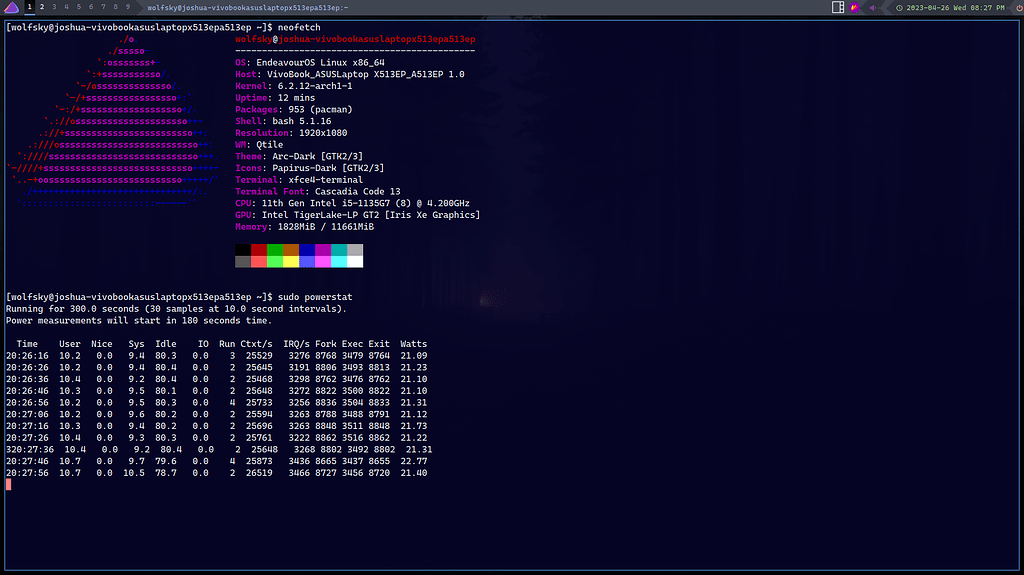Open the layout switcher icon in bar
Image resolution: width=1024 pixels, height=575 pixels.
click(839, 7)
